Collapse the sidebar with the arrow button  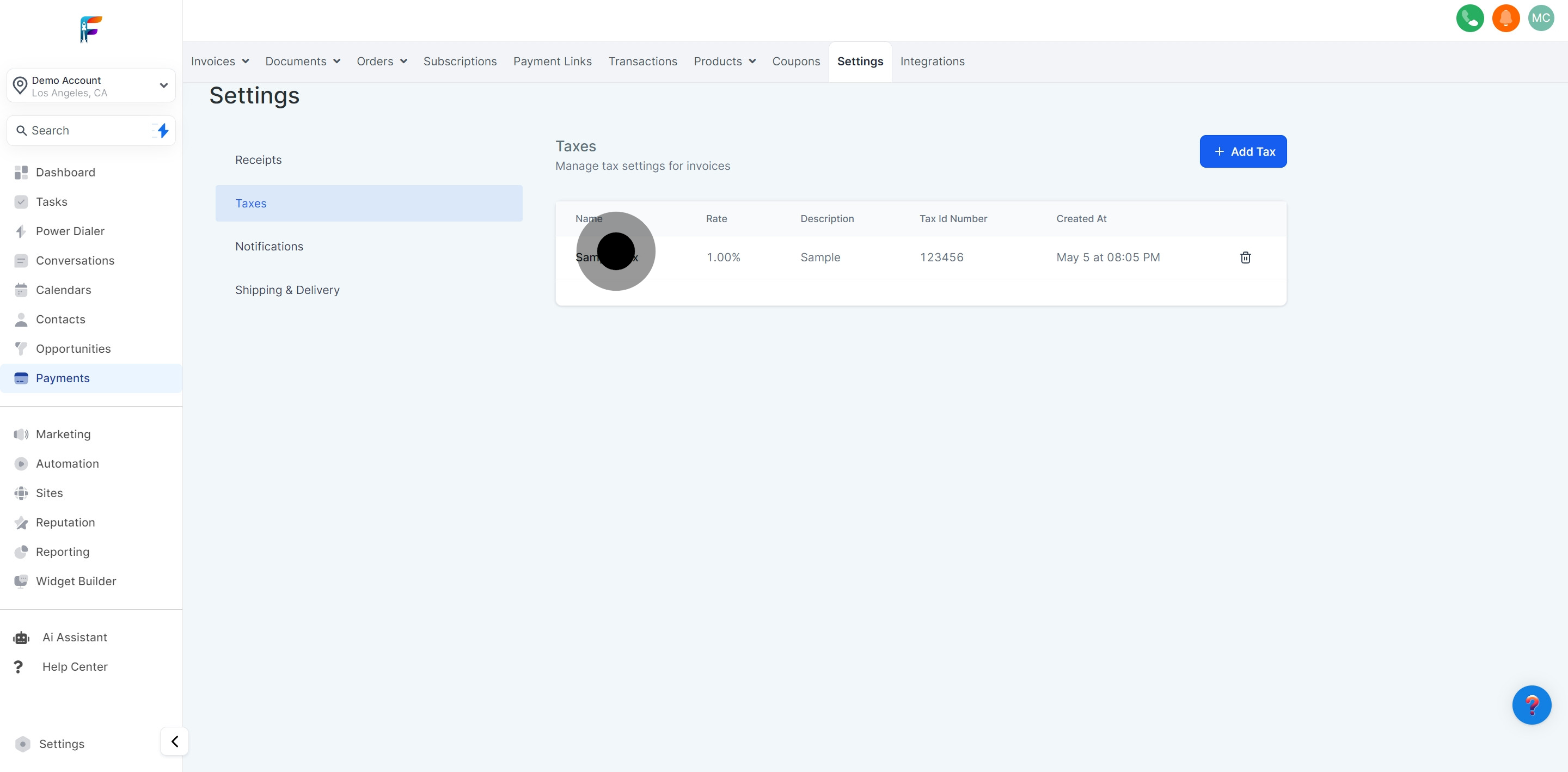coord(175,741)
